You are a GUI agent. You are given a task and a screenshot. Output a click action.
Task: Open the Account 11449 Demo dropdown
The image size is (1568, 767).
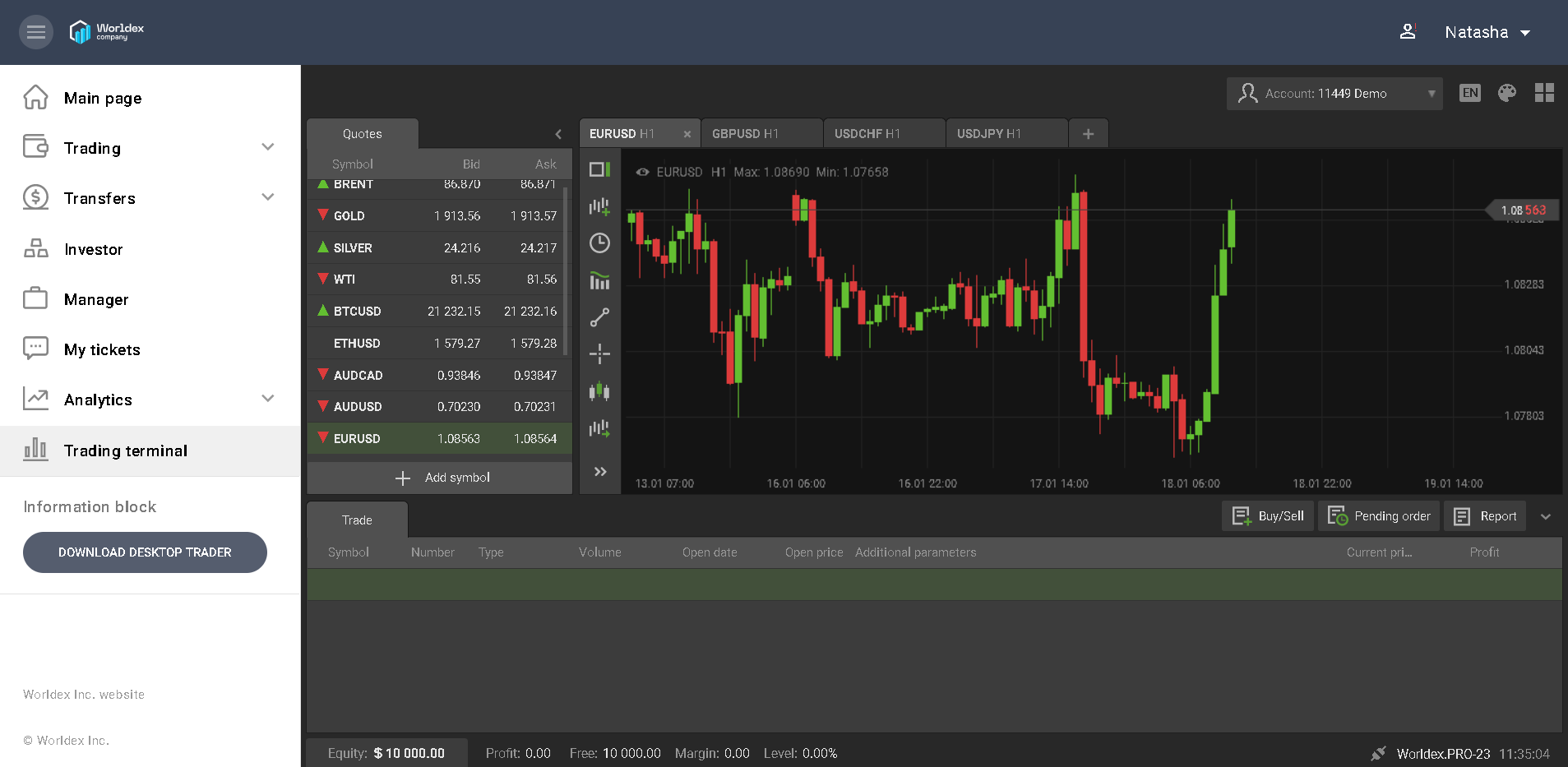[1334, 93]
